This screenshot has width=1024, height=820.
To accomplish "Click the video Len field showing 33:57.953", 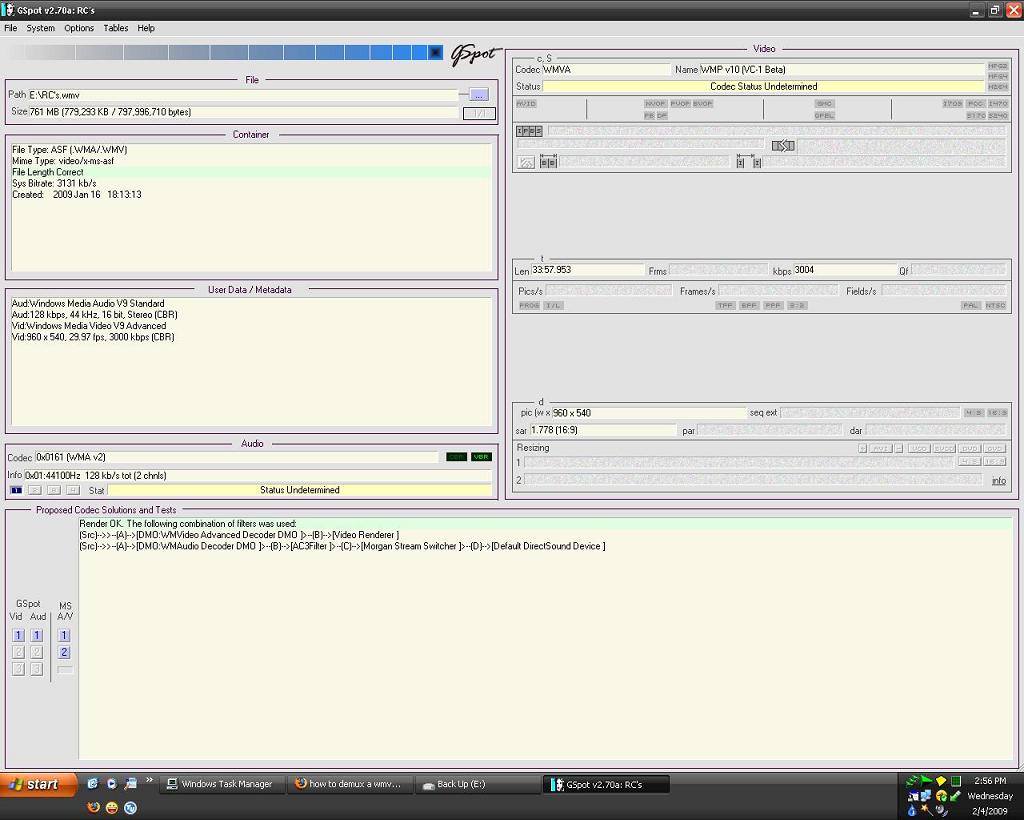I will [588, 270].
